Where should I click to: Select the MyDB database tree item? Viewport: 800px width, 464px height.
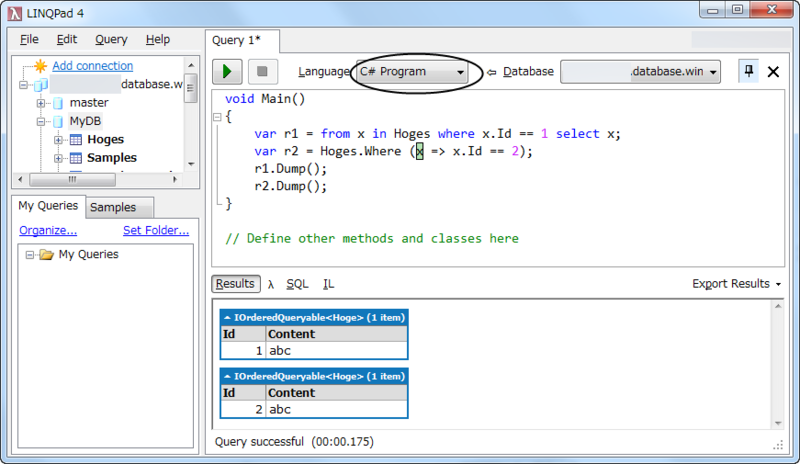[x=85, y=121]
